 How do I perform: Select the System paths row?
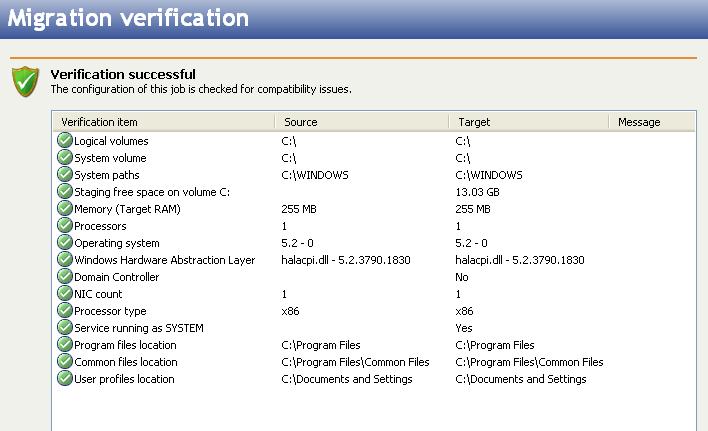point(106,175)
